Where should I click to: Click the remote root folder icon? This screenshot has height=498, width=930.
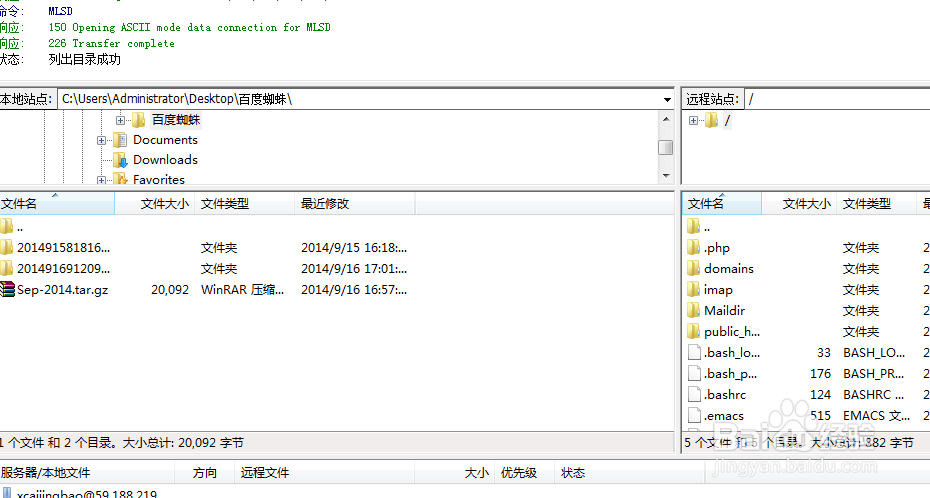click(712, 120)
